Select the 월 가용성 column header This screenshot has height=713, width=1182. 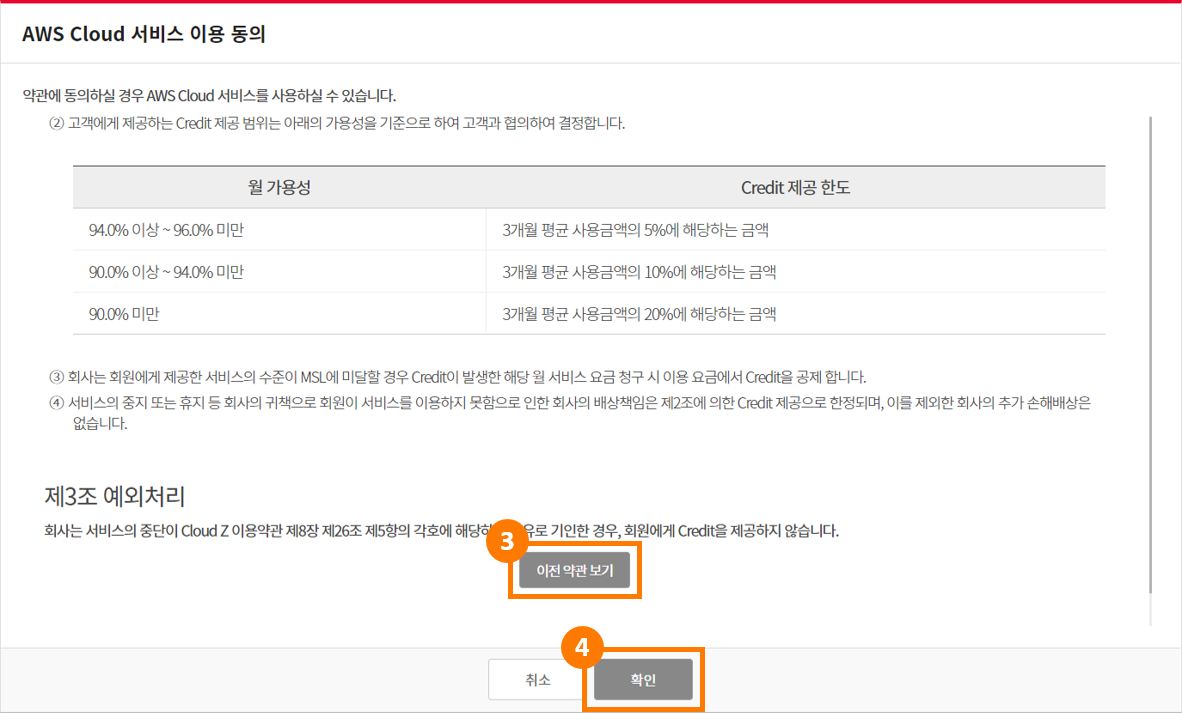280,188
